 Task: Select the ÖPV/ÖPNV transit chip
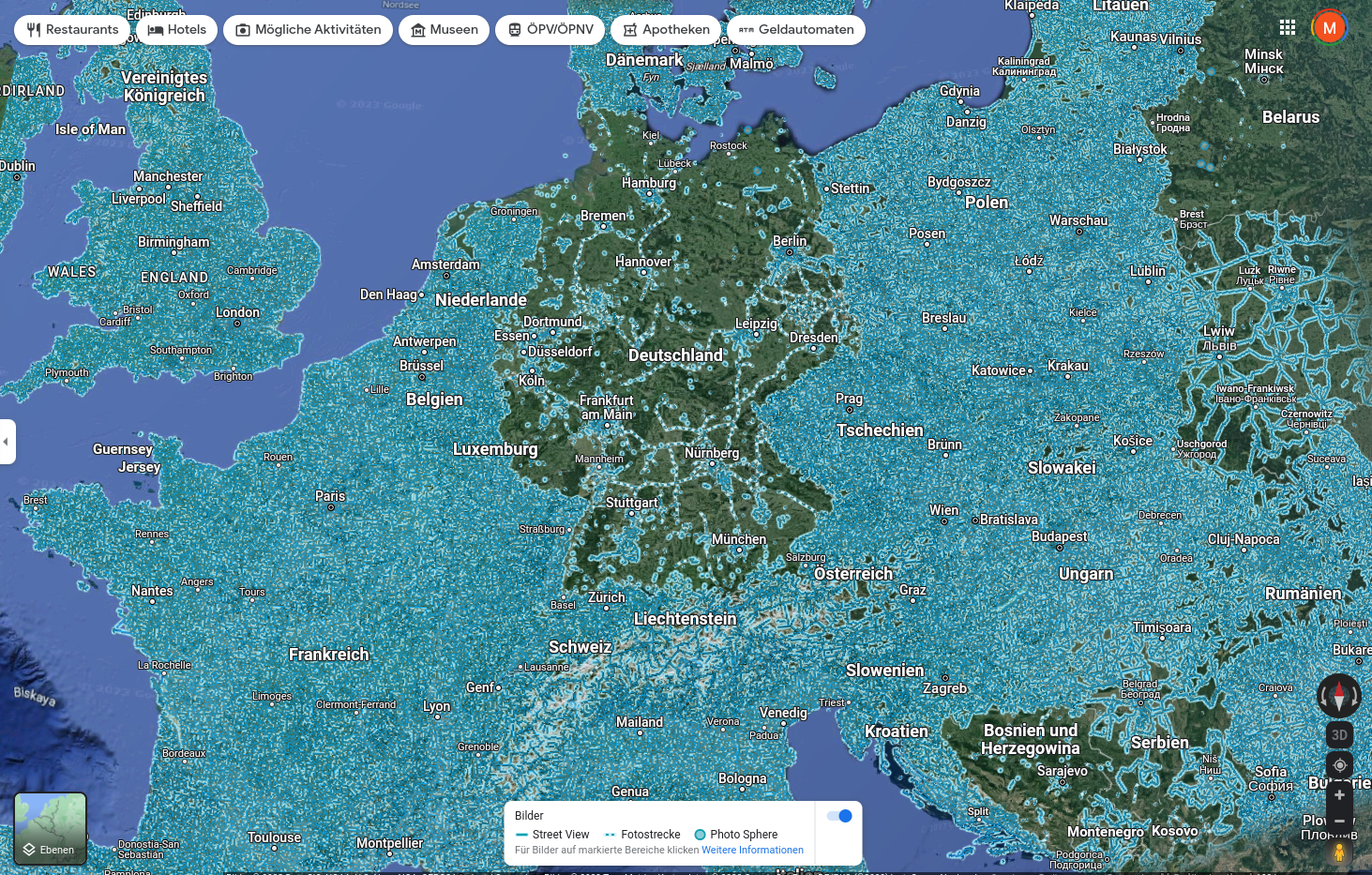(550, 30)
